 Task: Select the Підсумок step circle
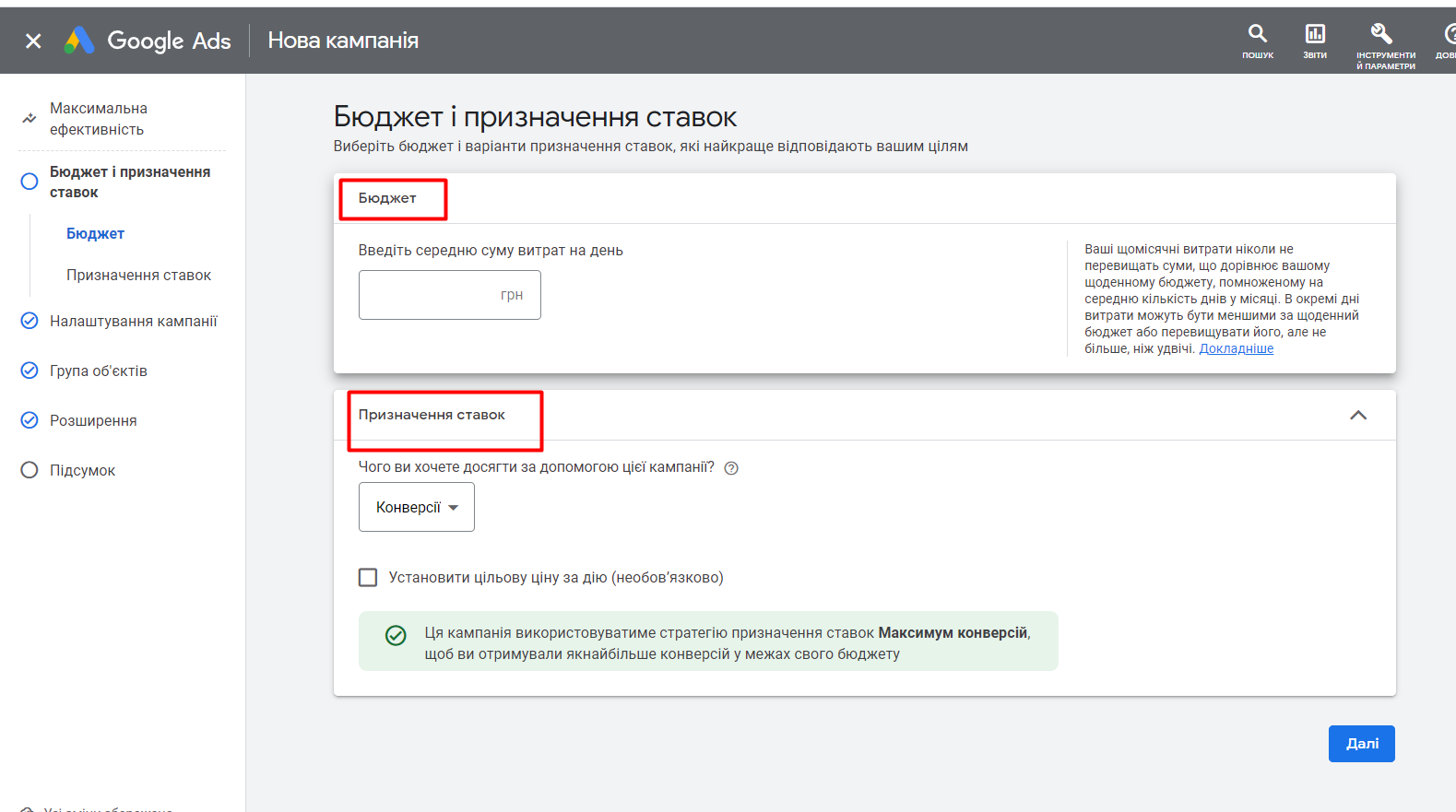[x=30, y=470]
